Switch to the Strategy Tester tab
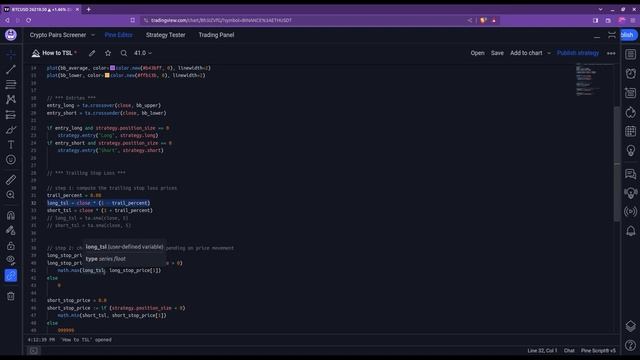Screen dimensions: 640x360 coord(165,35)
